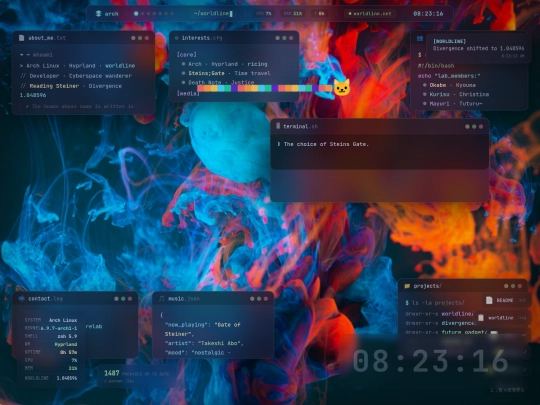Open the README file icon
Viewport: 540px width, 405px height.
[489, 300]
